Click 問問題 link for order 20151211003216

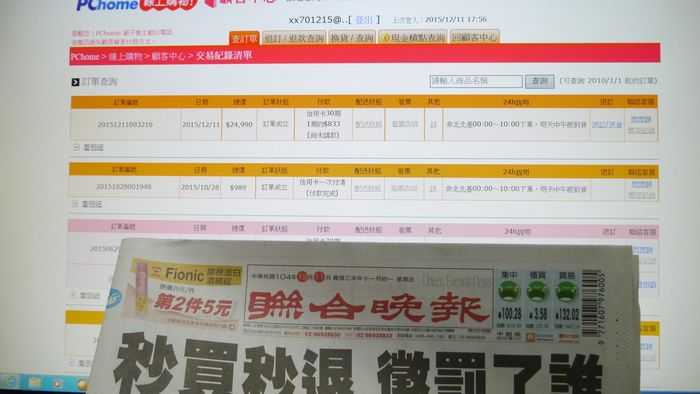click(x=641, y=120)
